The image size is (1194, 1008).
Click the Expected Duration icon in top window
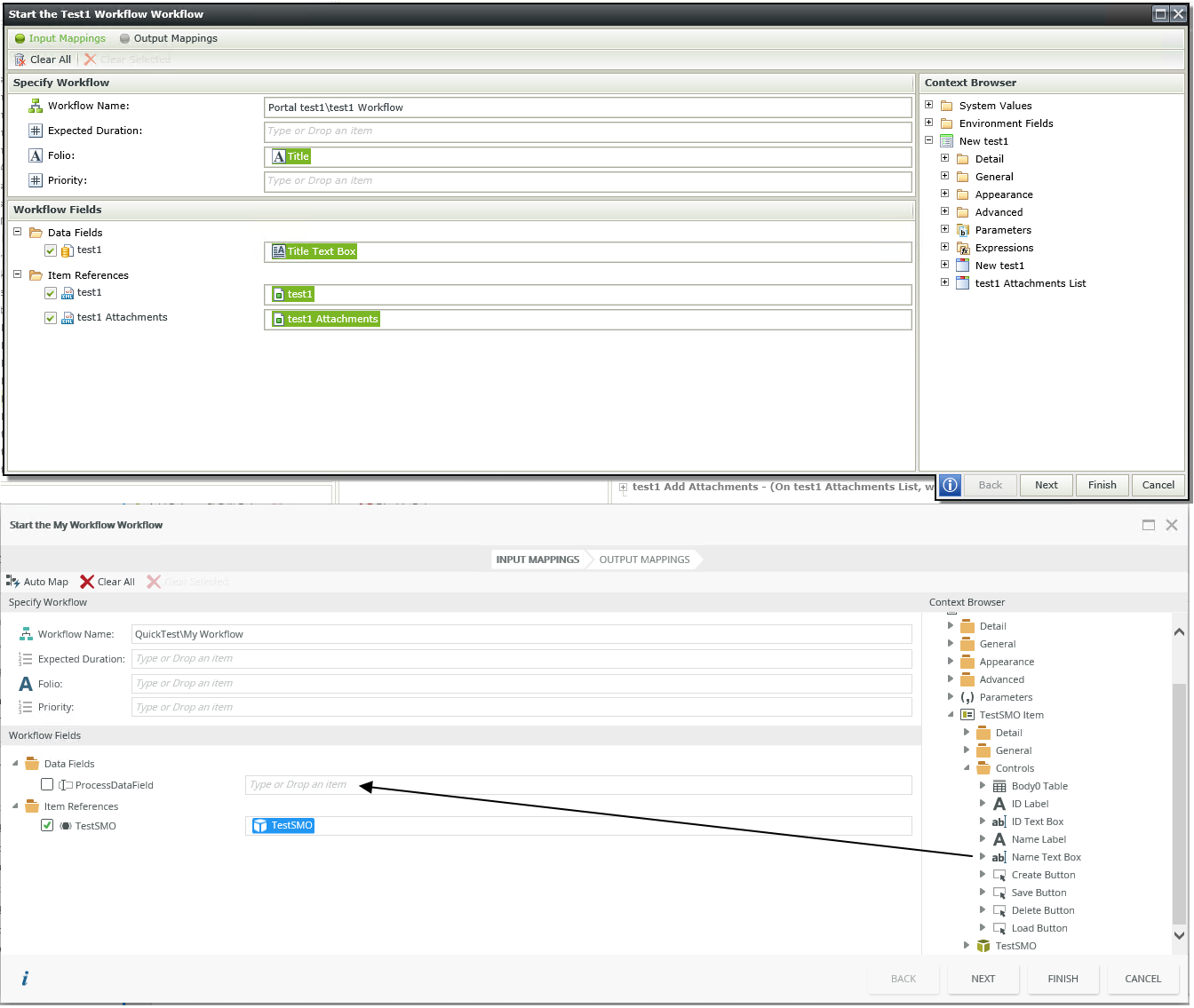[x=36, y=131]
